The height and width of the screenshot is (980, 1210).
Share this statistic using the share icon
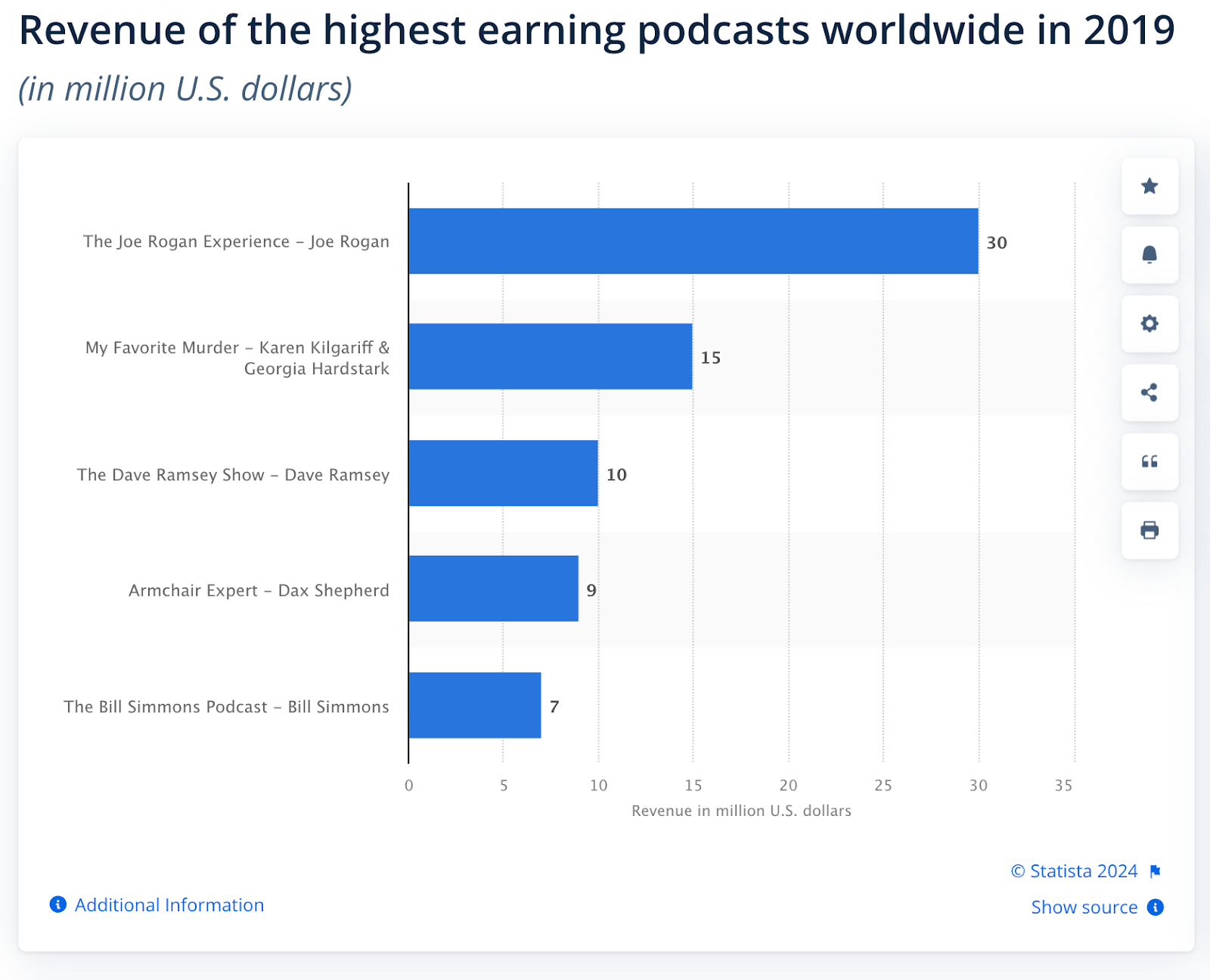point(1149,392)
